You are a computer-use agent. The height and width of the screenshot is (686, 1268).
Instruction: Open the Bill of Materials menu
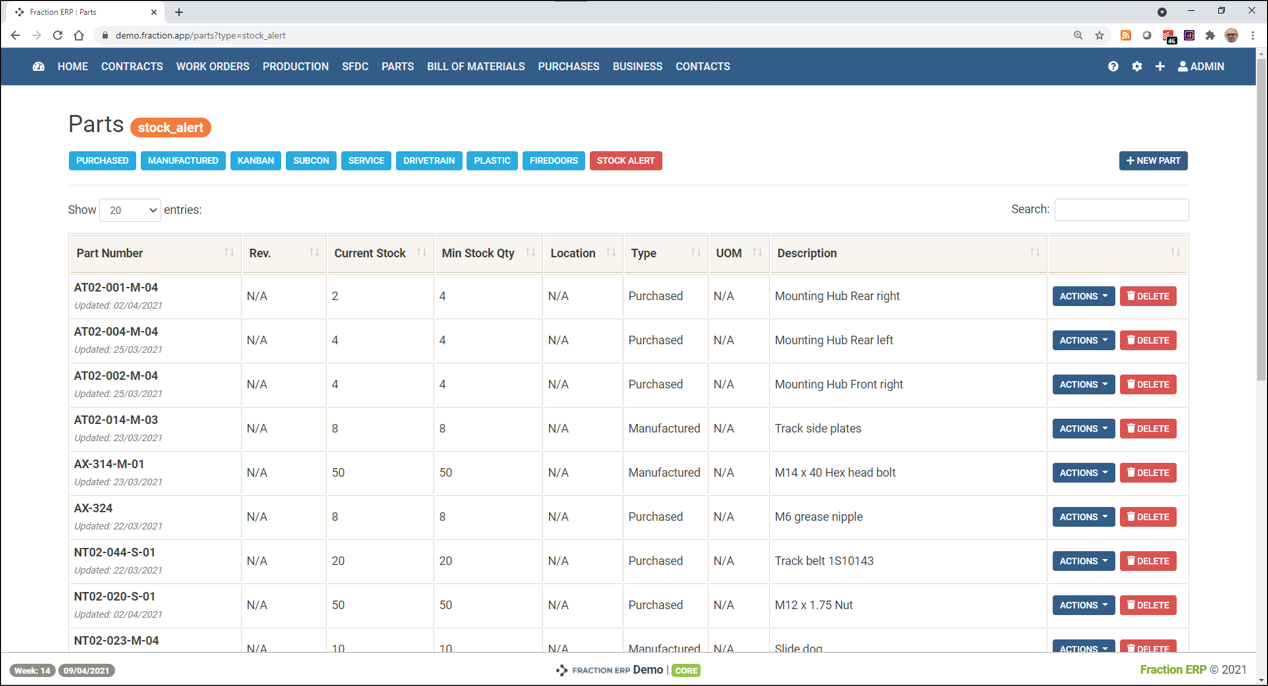click(x=475, y=67)
